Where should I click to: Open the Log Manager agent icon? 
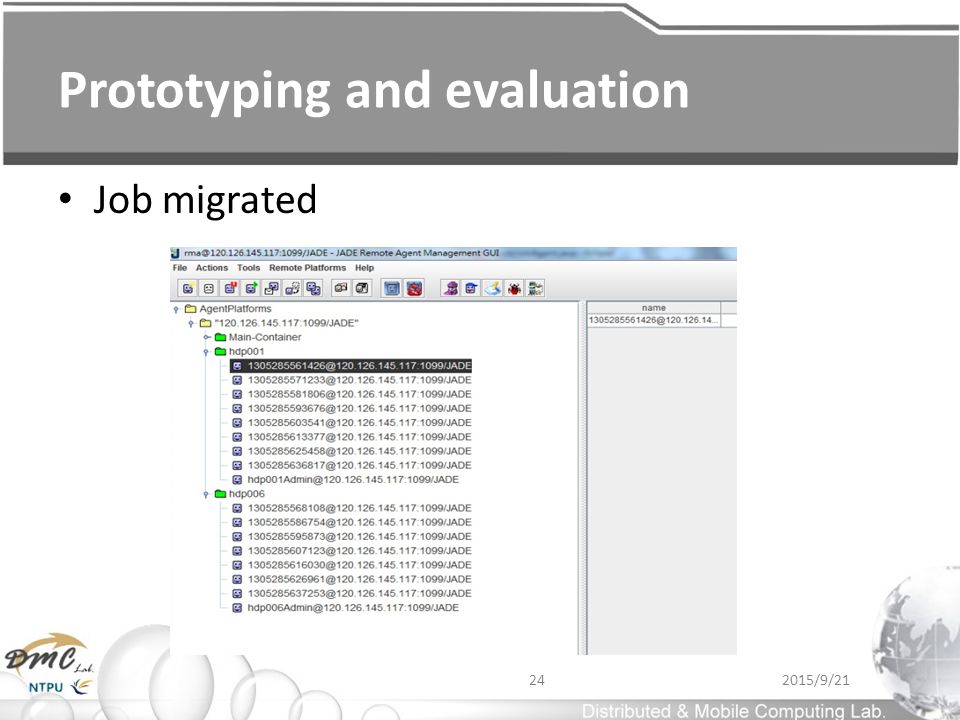point(492,288)
